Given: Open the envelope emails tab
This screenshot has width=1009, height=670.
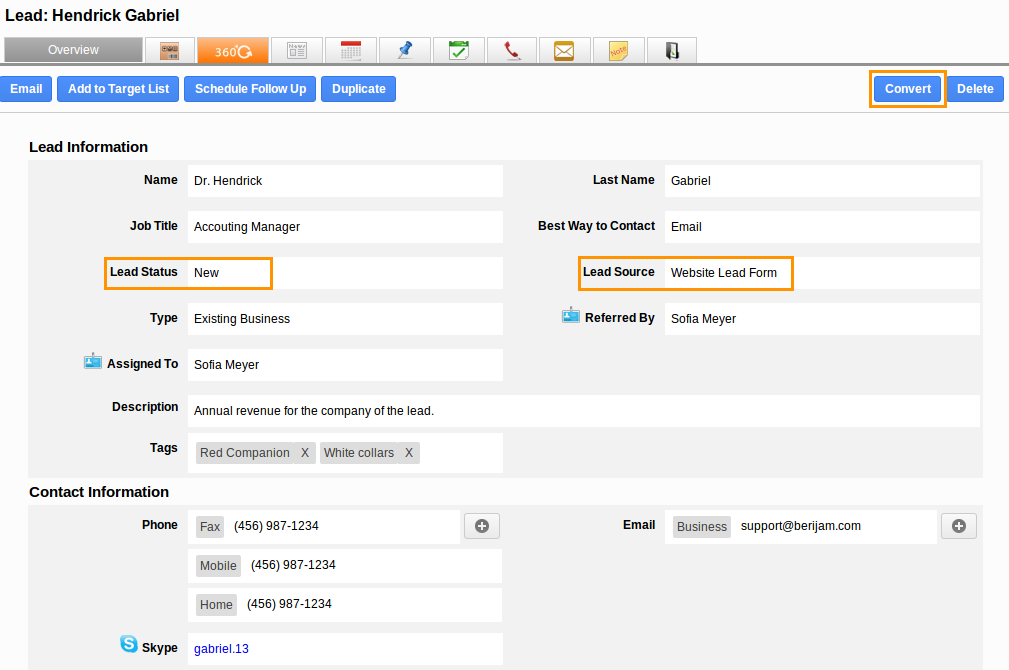Looking at the screenshot, I should [x=565, y=50].
